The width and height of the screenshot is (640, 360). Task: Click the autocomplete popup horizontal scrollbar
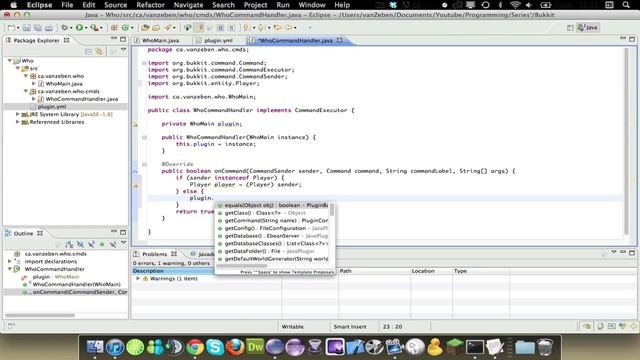pyautogui.click(x=242, y=266)
